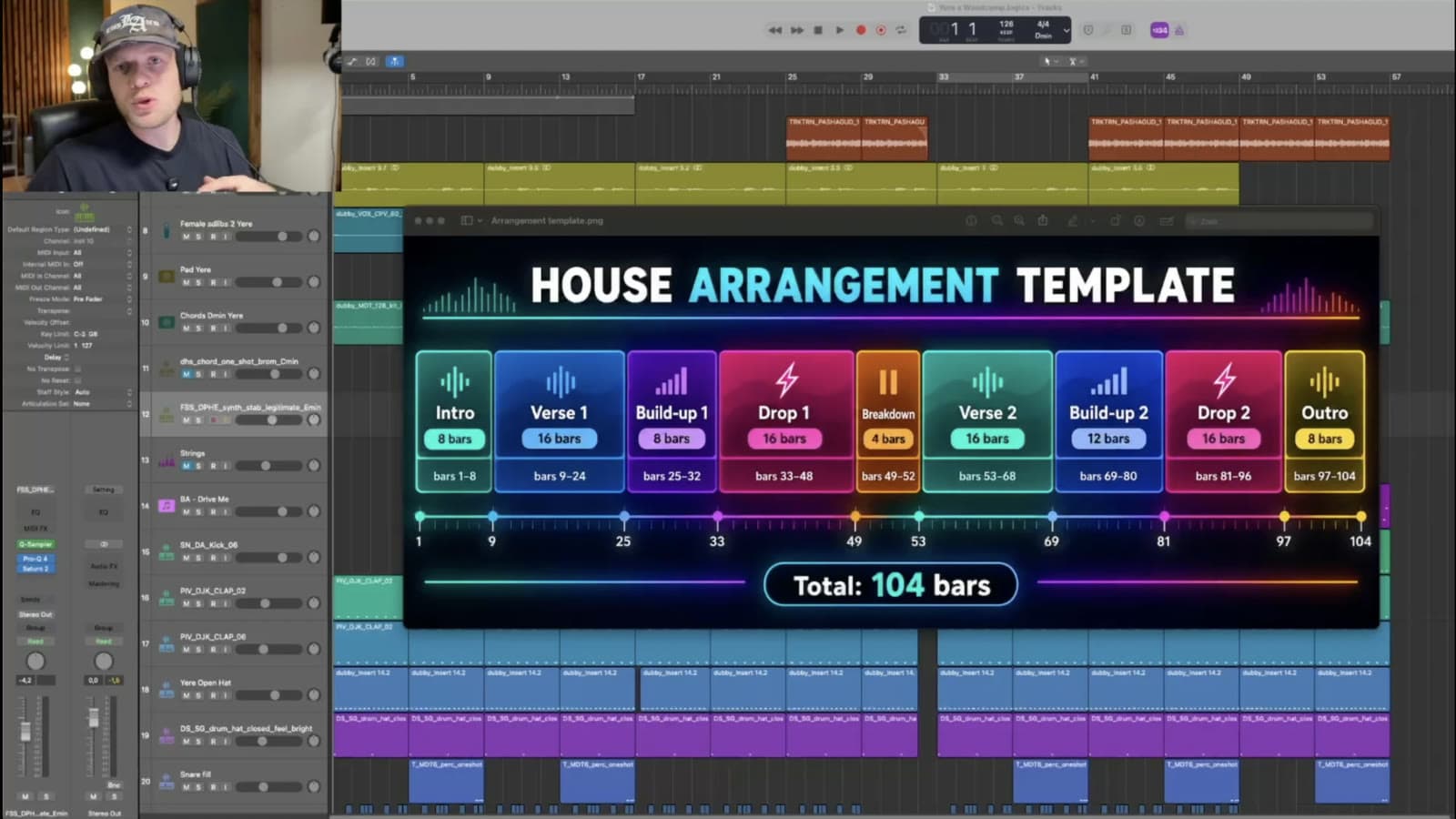The width and height of the screenshot is (1456, 819).
Task: Click the rewind button in Logic transport
Action: pos(774,30)
